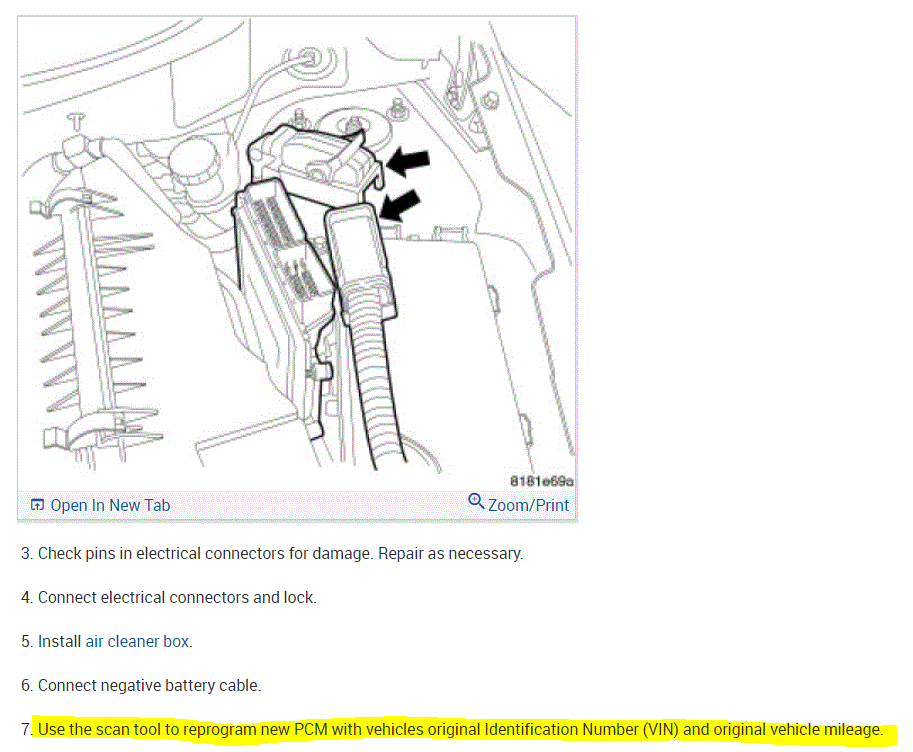Image resolution: width=913 pixels, height=752 pixels.
Task: Click the coil spring in the diagram
Action: (x=93, y=326)
